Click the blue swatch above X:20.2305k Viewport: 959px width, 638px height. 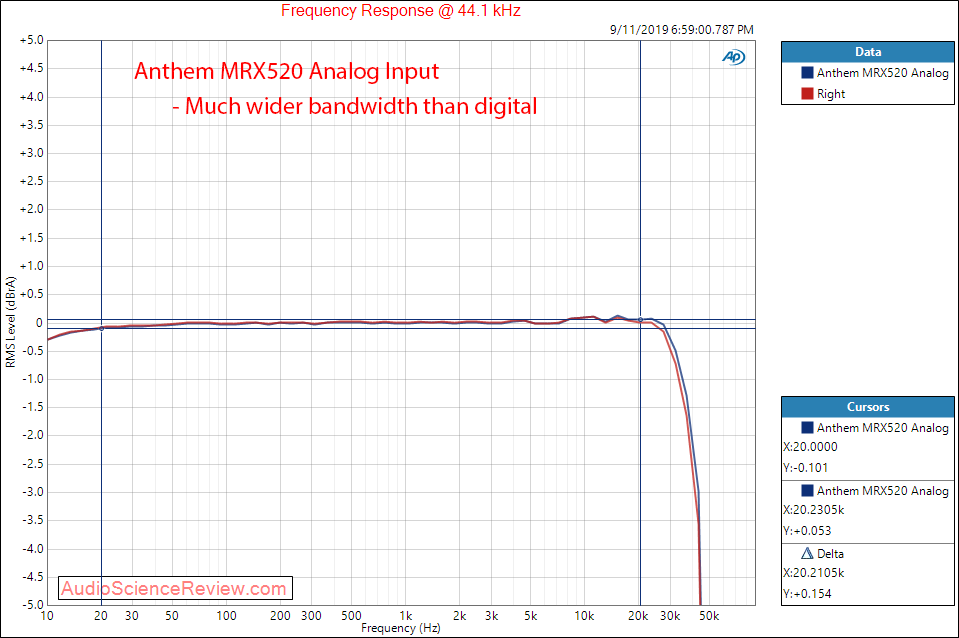807,491
